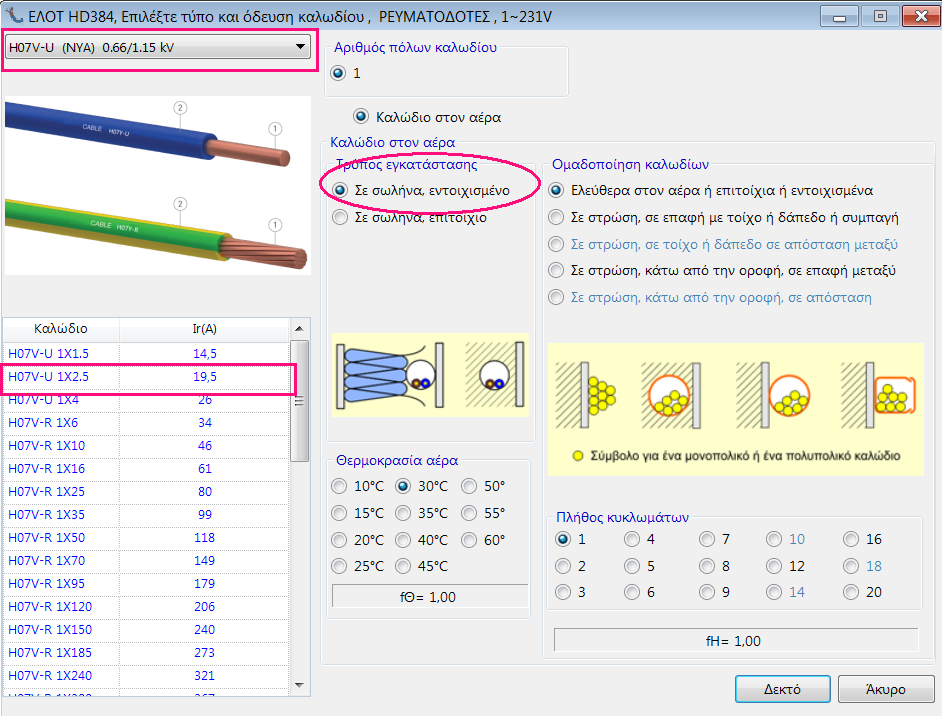Click the application icon in title bar

tap(12, 14)
